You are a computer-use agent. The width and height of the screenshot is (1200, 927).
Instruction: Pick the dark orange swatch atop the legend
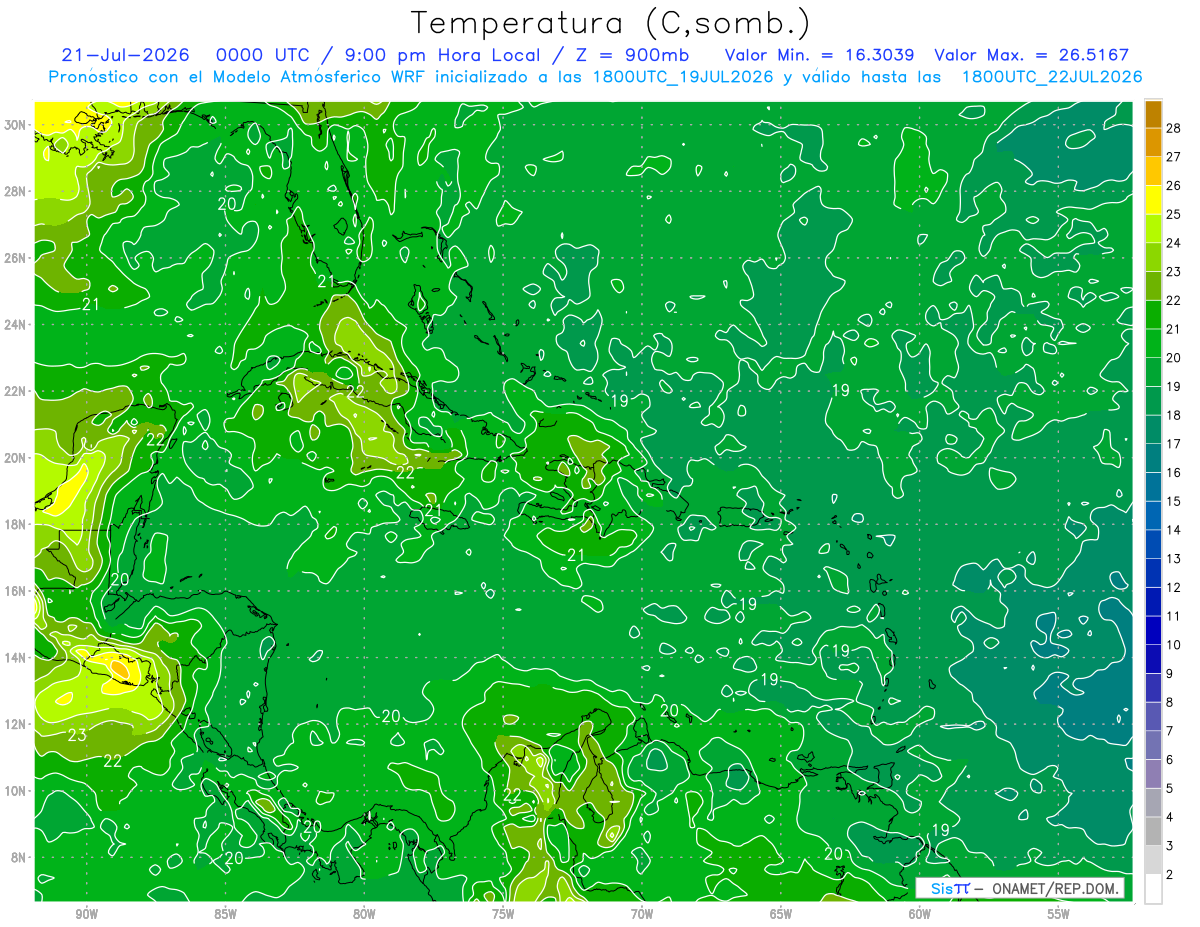click(x=1153, y=114)
